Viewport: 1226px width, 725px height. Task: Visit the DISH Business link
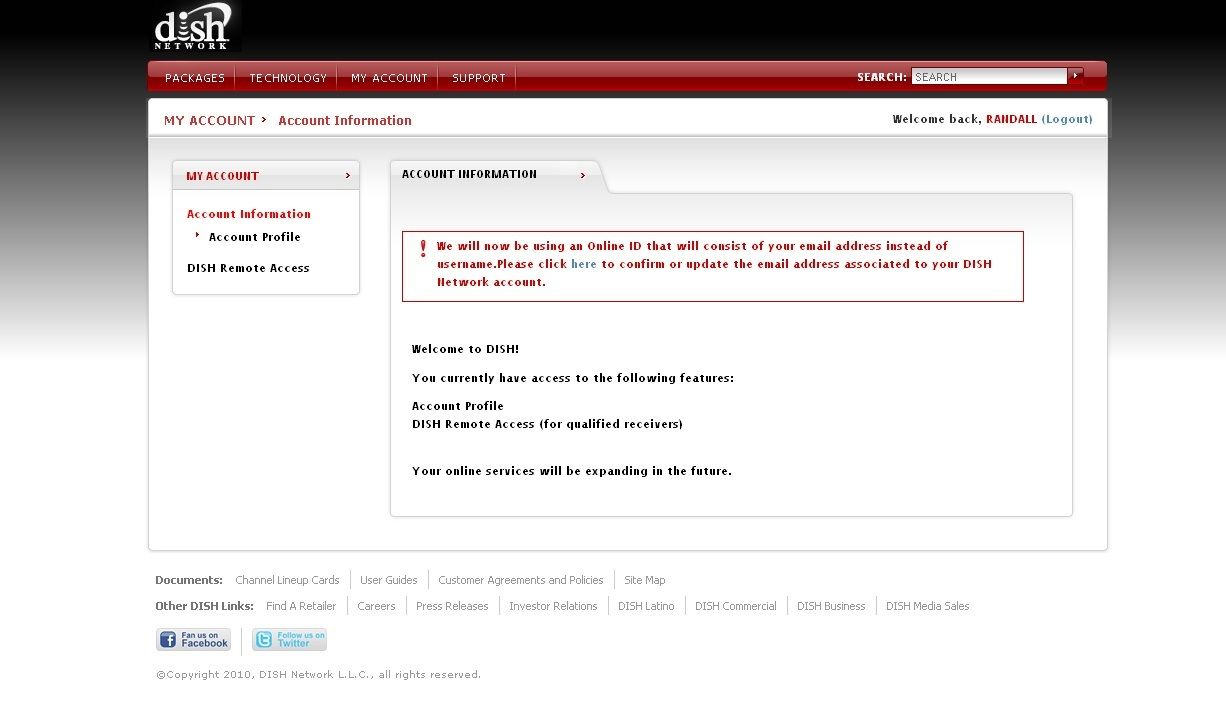point(831,606)
